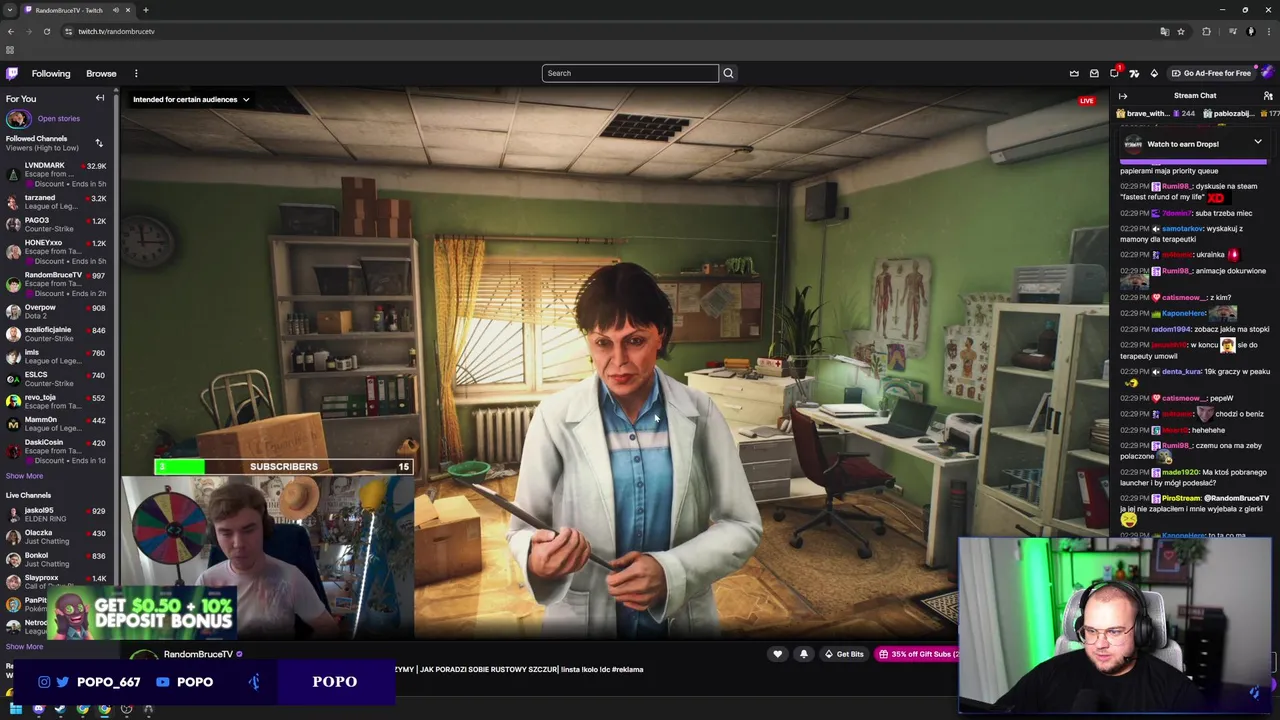Open user avatar menu in top right

pyautogui.click(x=1267, y=73)
